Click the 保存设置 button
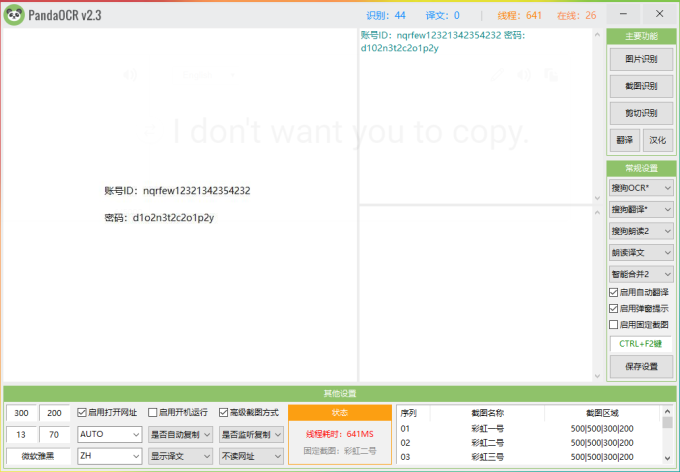Screen dimensions: 680x472 [x=641, y=367]
